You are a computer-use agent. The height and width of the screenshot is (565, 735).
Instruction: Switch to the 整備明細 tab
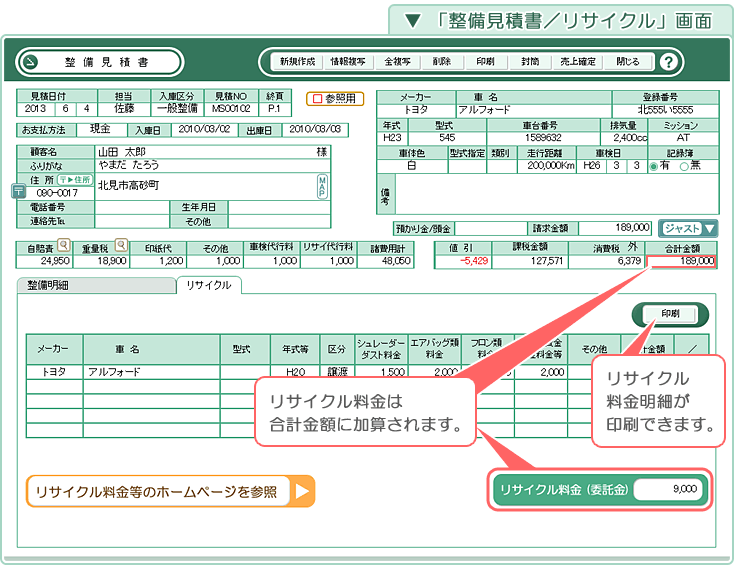point(96,285)
